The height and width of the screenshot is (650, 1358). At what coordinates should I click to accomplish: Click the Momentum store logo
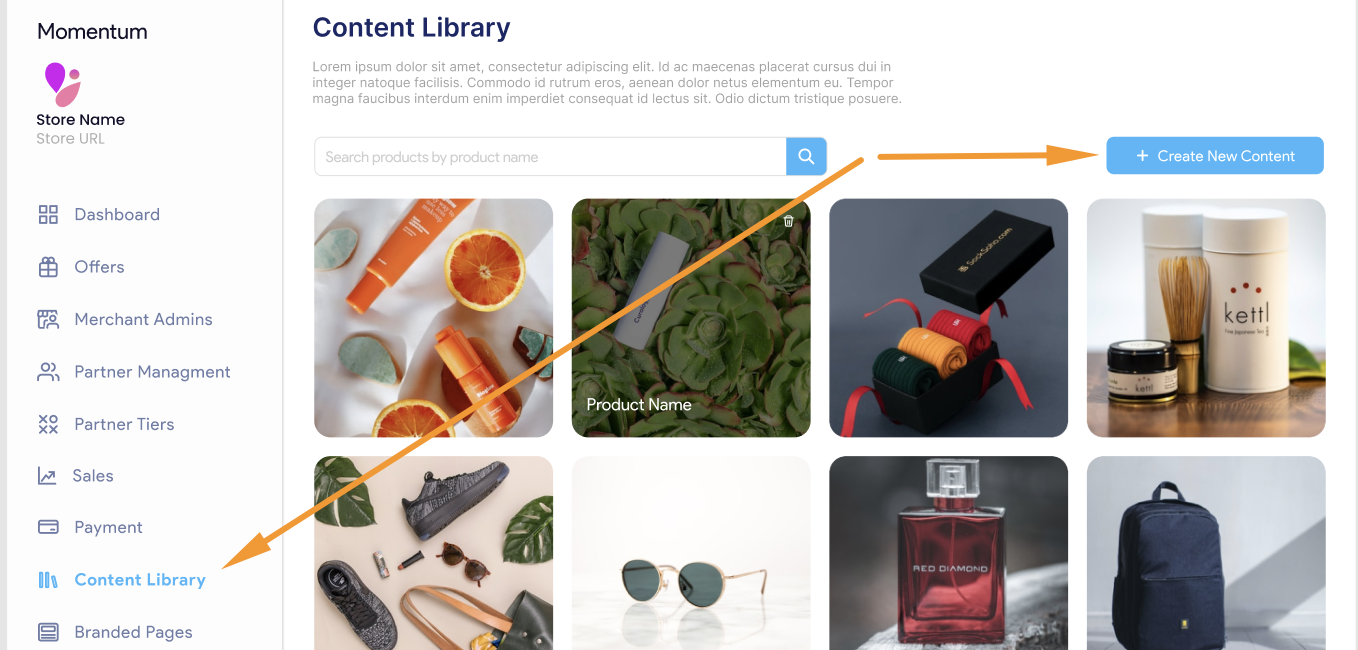[x=62, y=84]
